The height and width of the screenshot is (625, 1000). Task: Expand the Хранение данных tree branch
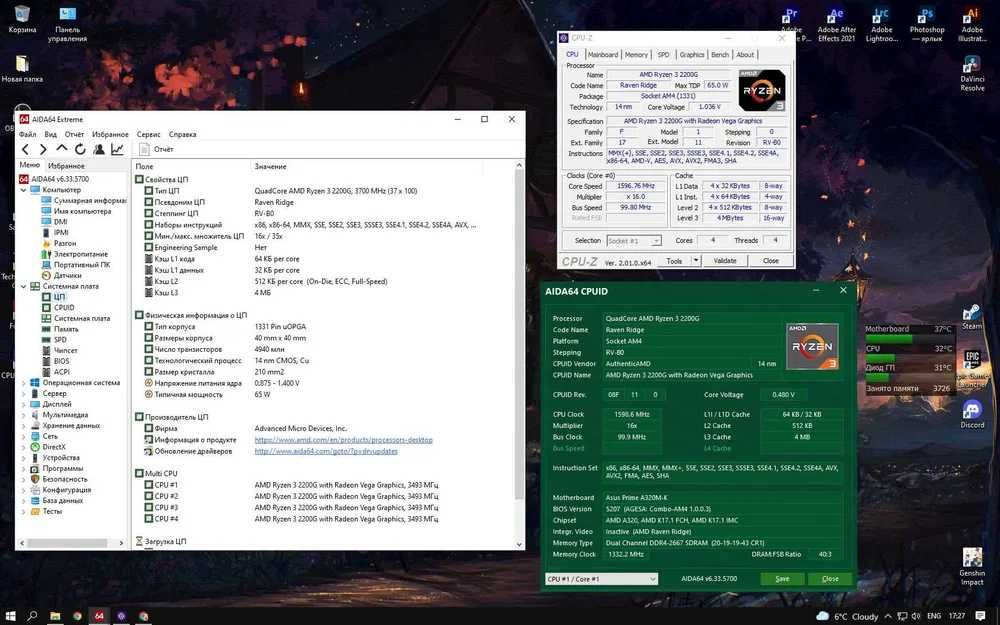click(x=24, y=426)
